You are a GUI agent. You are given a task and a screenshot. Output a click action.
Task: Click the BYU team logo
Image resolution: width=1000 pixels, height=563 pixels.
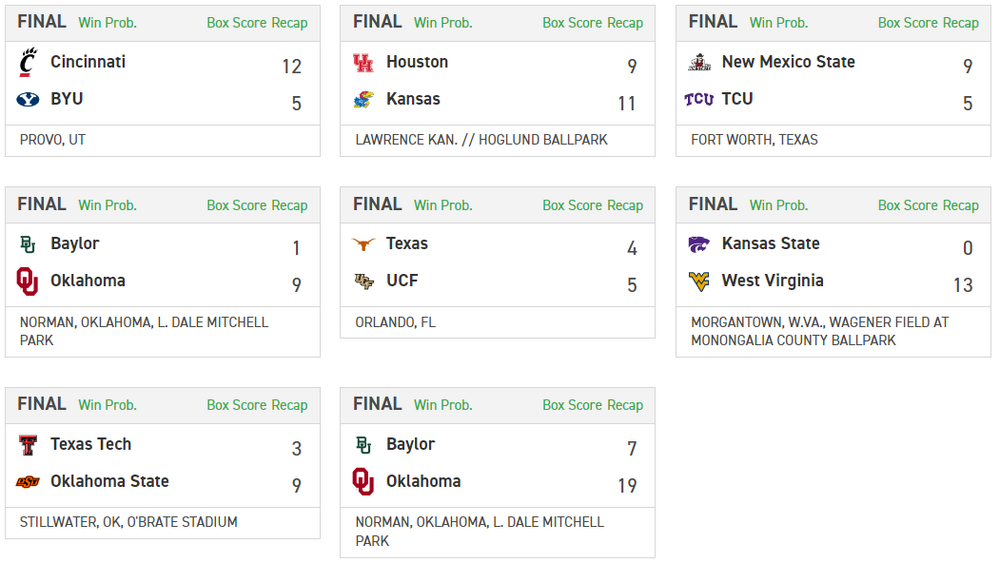click(x=28, y=99)
